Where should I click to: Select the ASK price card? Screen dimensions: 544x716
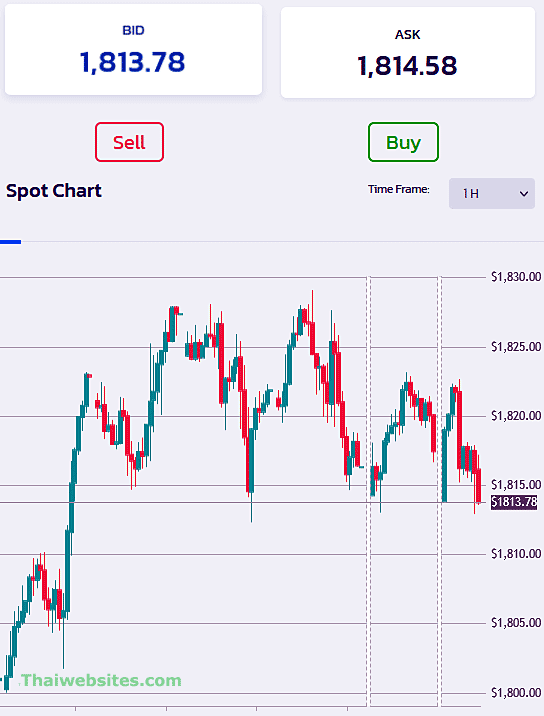click(407, 53)
